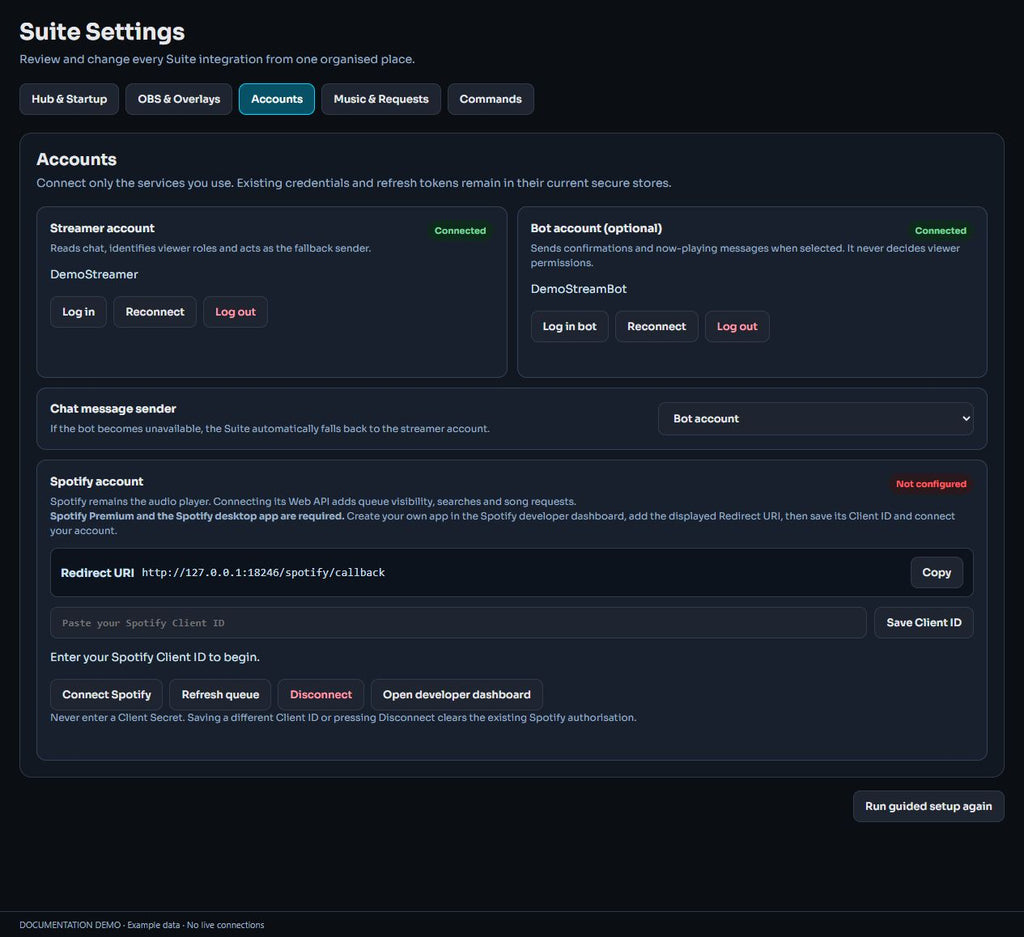The image size is (1024, 937).
Task: Open the Spotify developer dashboard
Action: tap(456, 695)
